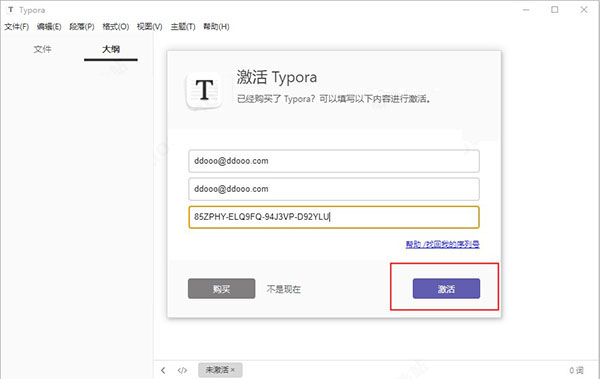
Task: Click the 购买 button
Action: point(222,289)
